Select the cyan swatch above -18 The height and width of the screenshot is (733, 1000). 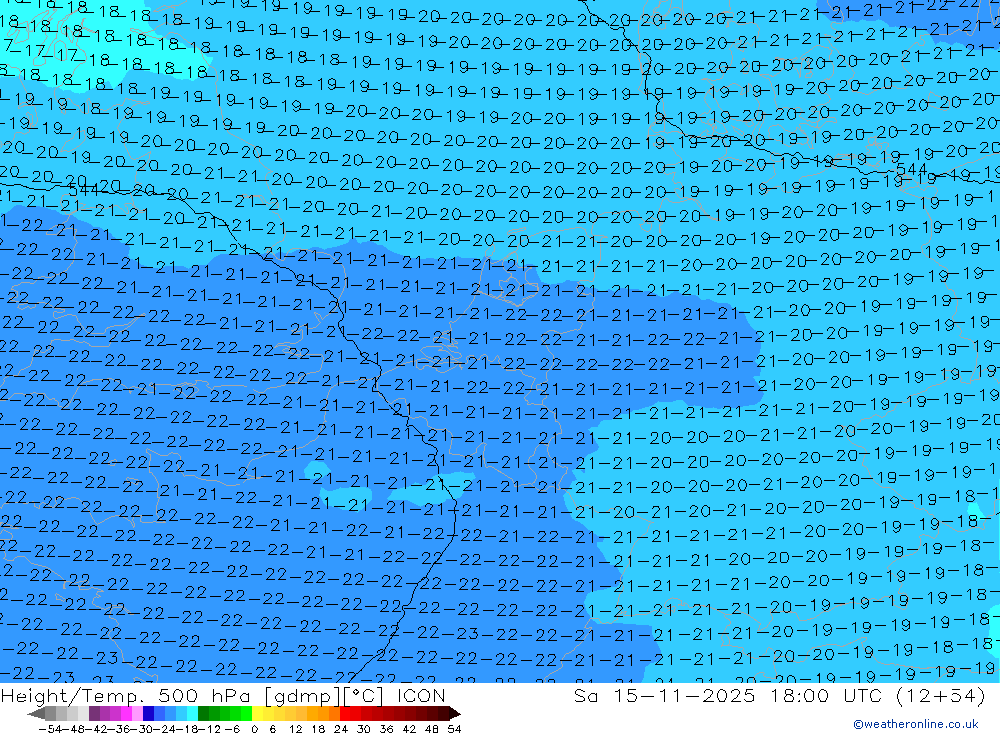coord(192,714)
